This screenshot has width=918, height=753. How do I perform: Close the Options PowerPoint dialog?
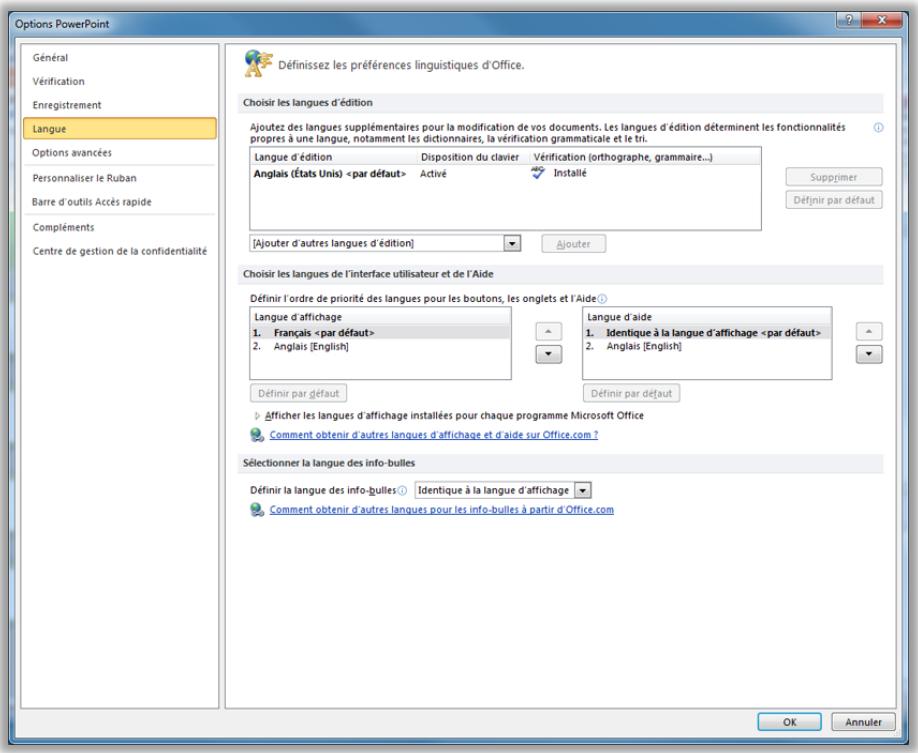pyautogui.click(x=882, y=20)
